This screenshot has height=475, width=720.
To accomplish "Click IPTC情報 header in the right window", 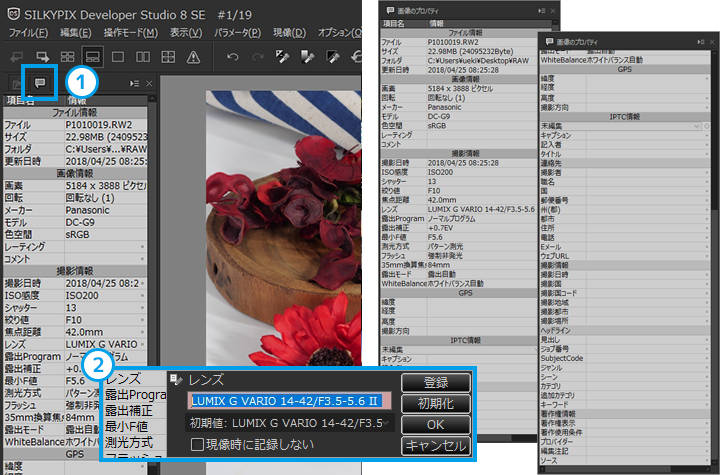I will (x=624, y=117).
